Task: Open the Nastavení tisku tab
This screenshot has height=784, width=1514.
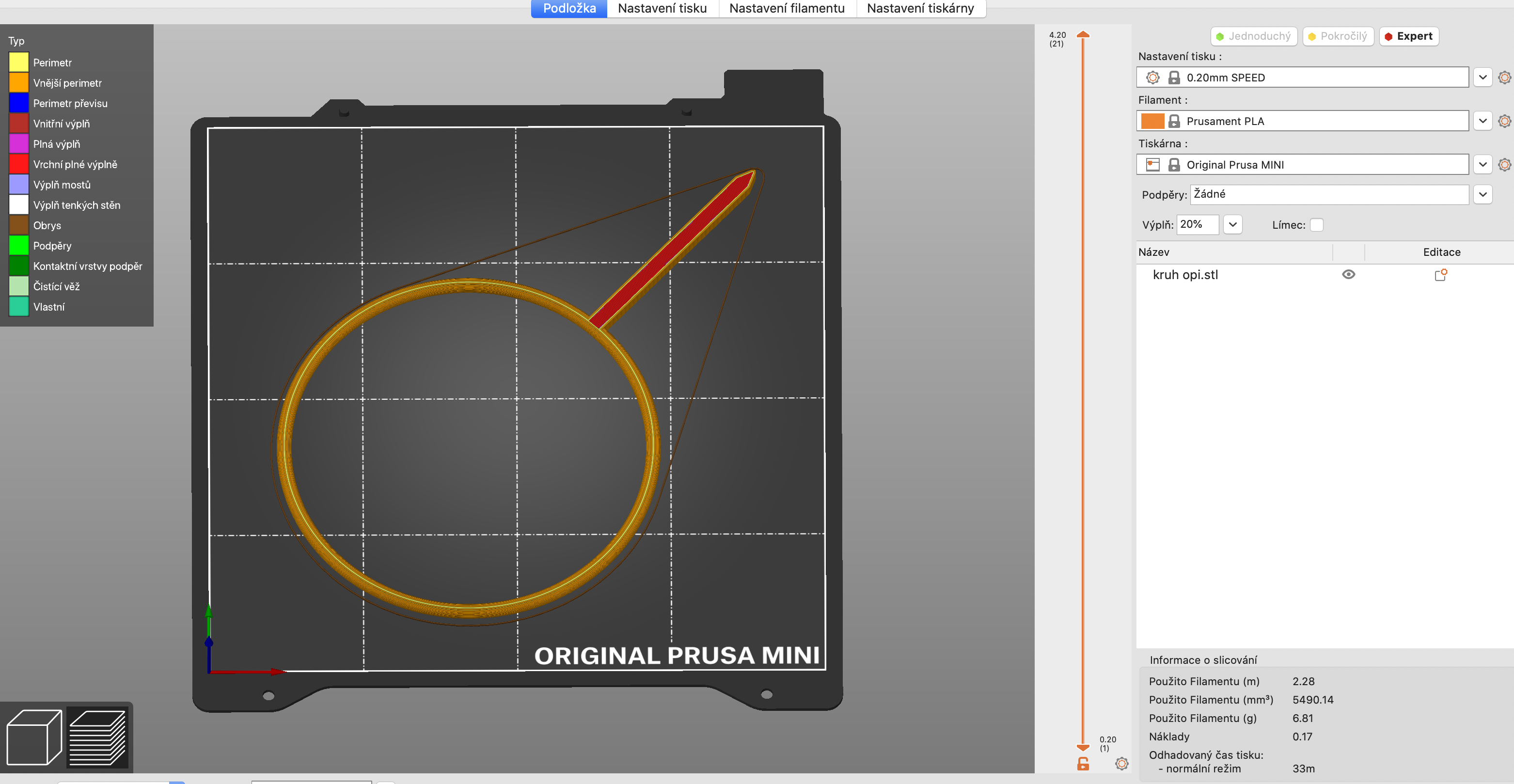Action: coord(662,9)
